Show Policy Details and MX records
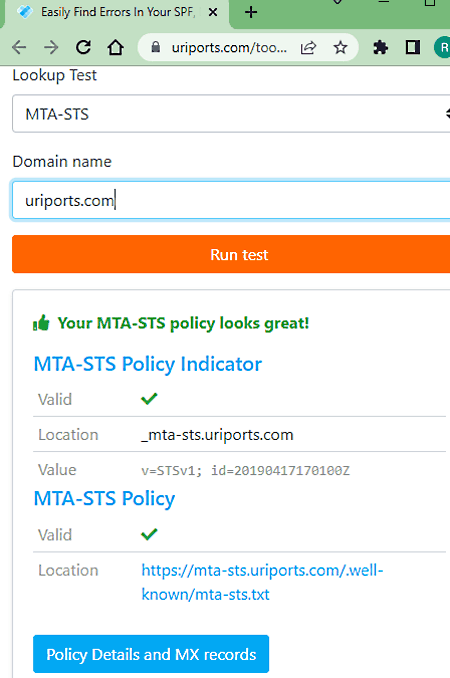 point(151,654)
